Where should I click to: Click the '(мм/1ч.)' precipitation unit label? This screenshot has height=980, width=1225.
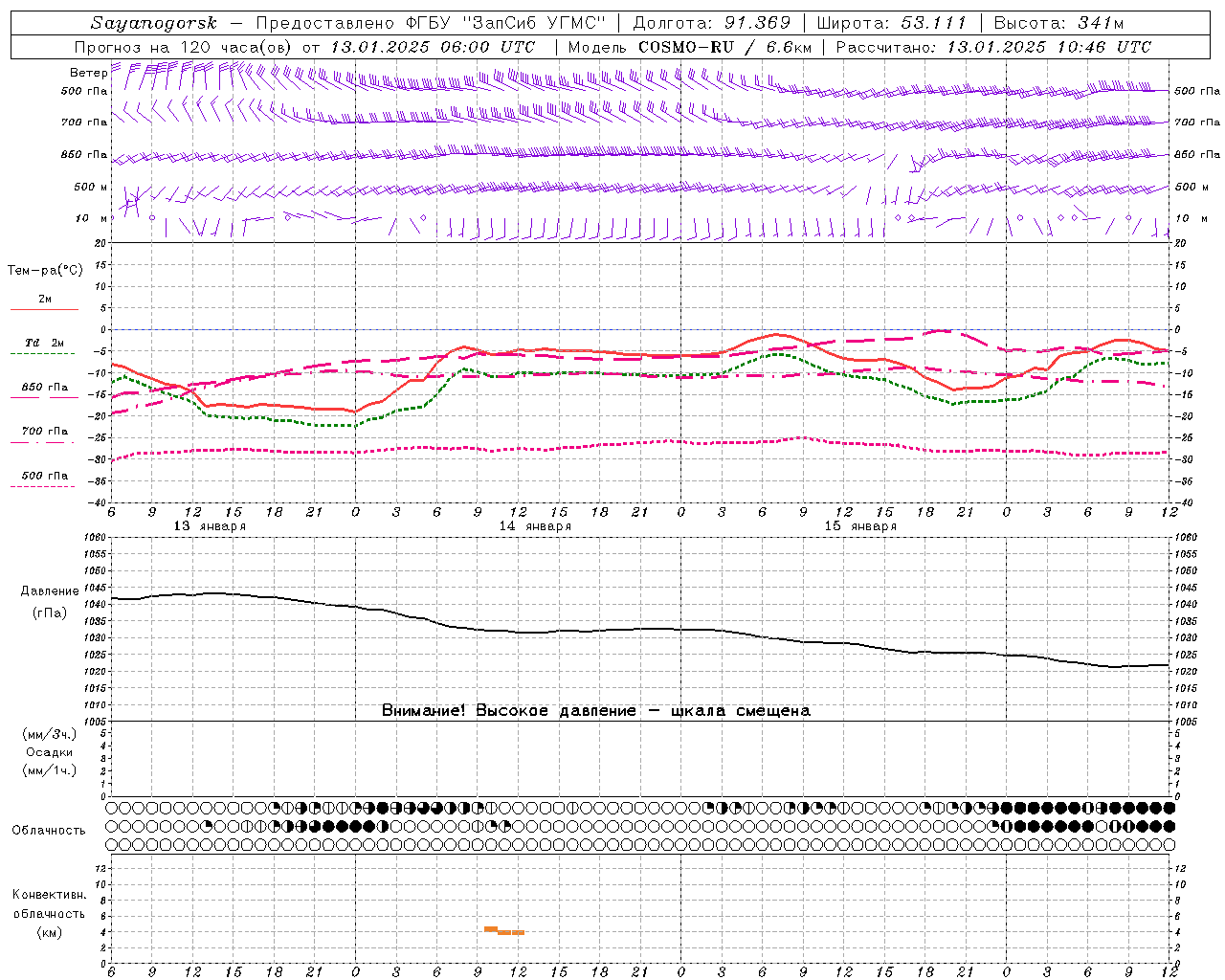point(50,770)
